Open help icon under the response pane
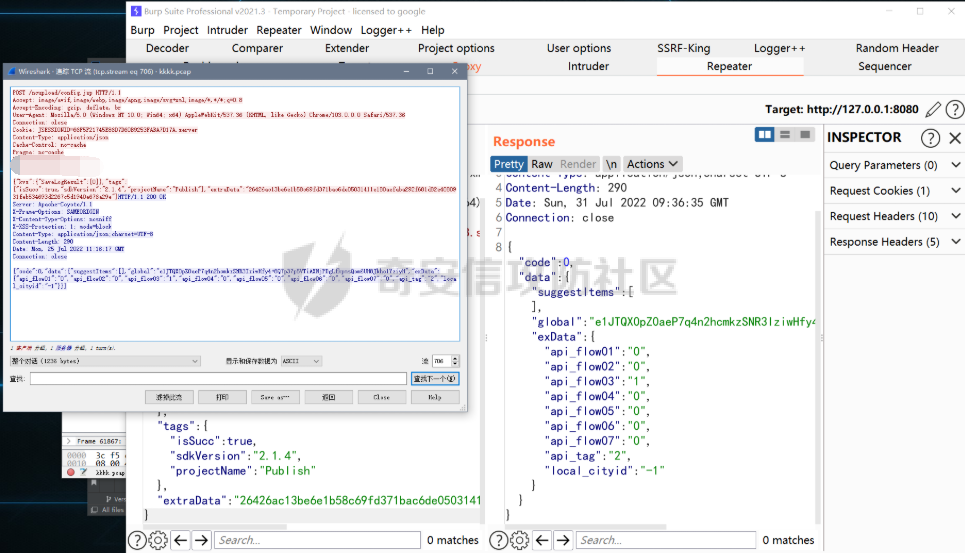Screen dimensions: 965x553 click(498, 540)
